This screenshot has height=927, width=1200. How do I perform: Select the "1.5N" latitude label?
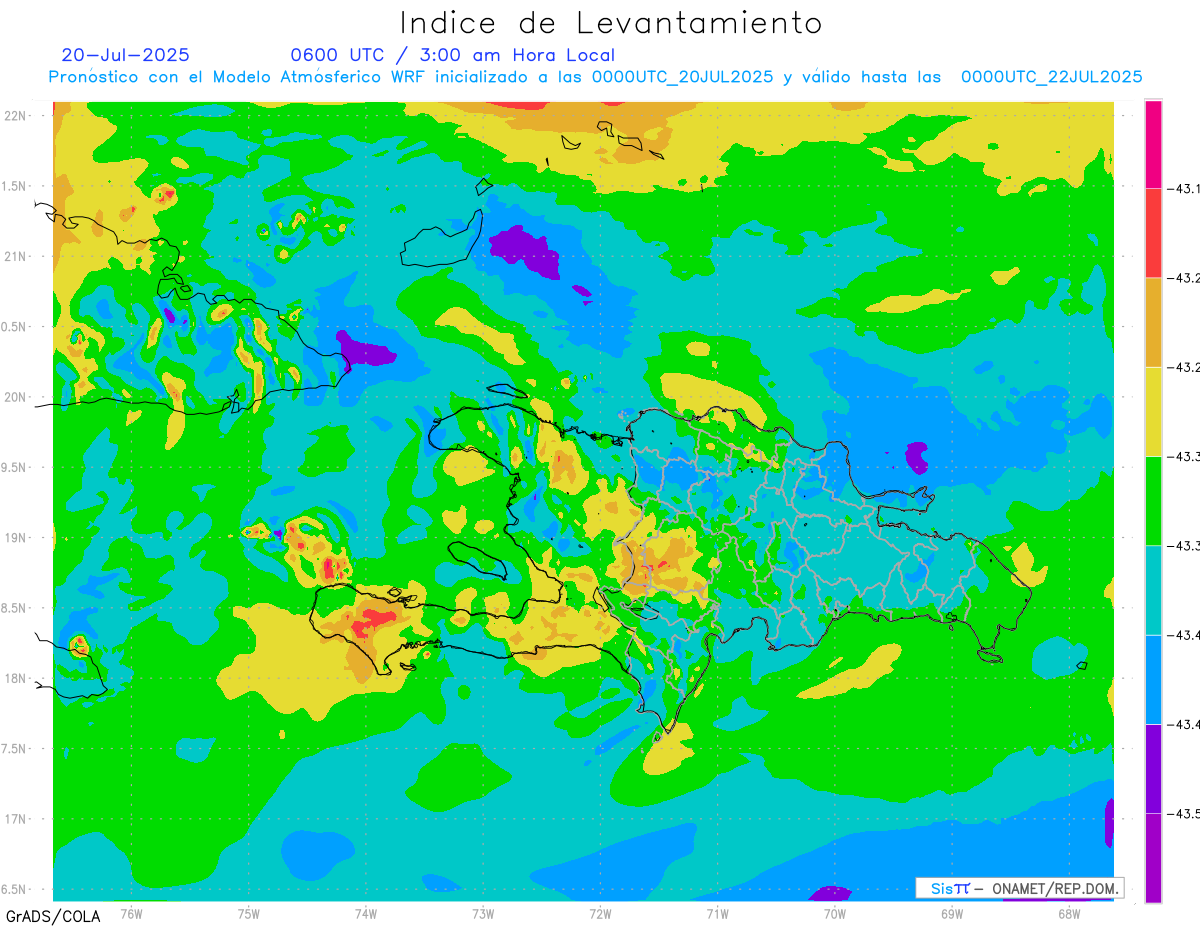pos(15,186)
